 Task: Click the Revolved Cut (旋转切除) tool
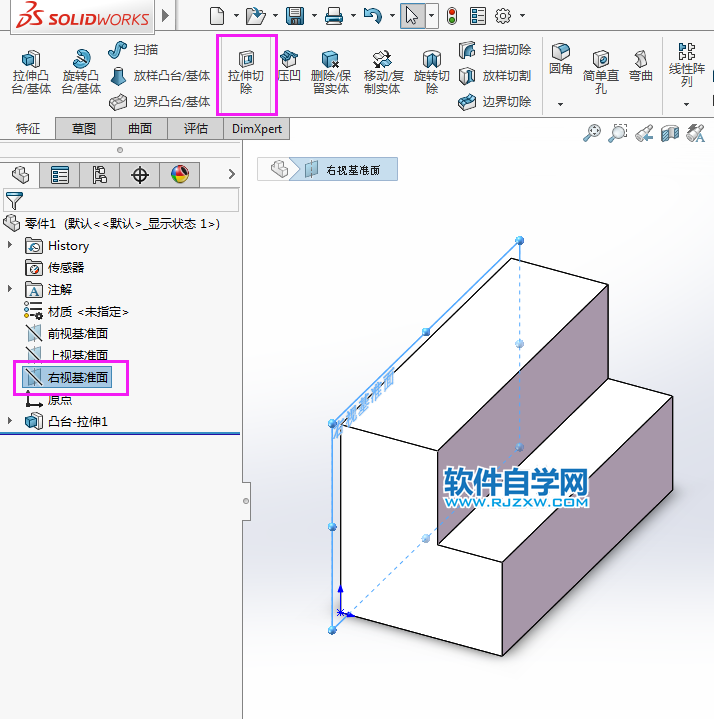[x=432, y=72]
